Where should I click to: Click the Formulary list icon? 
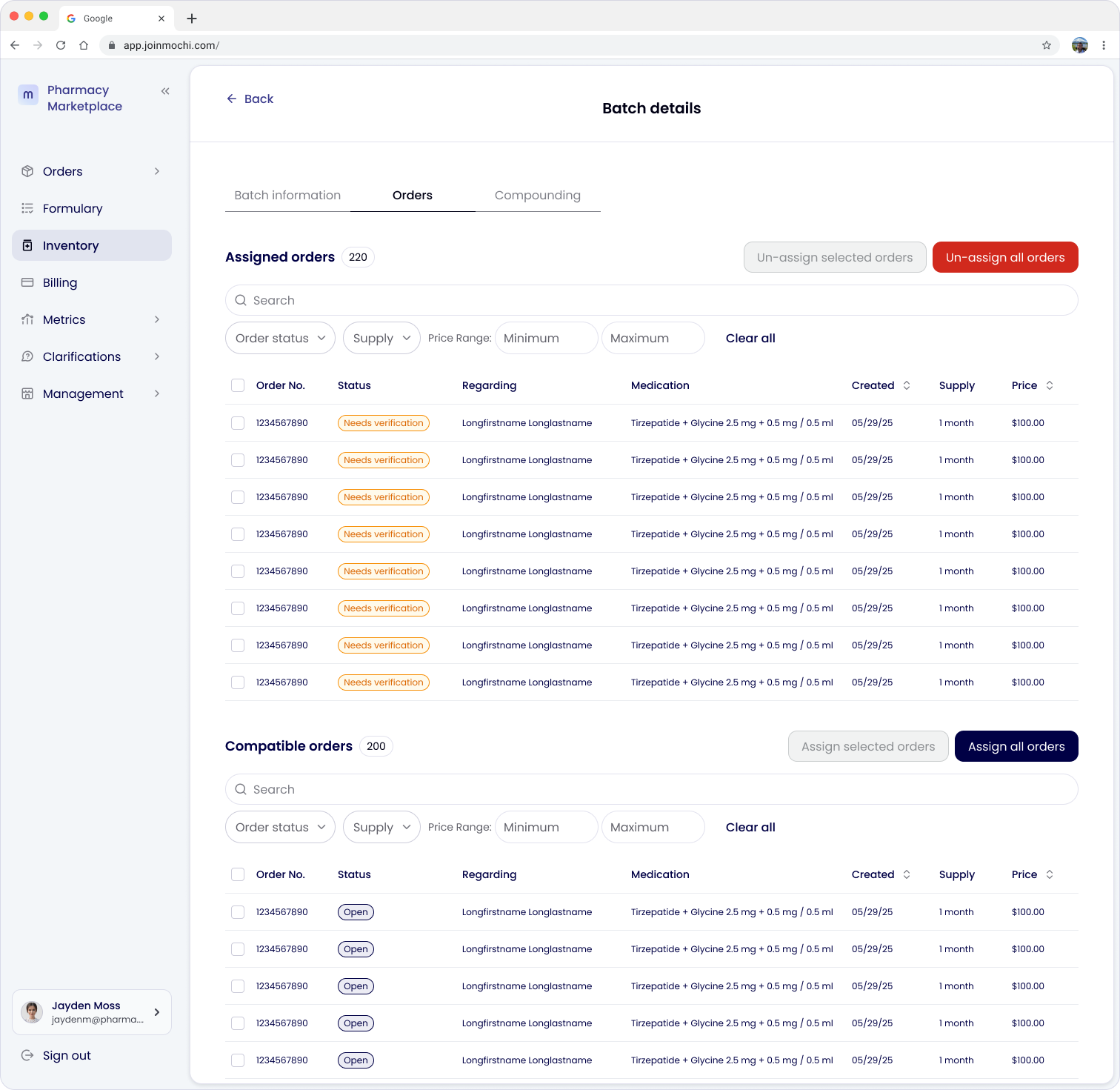tap(27, 208)
